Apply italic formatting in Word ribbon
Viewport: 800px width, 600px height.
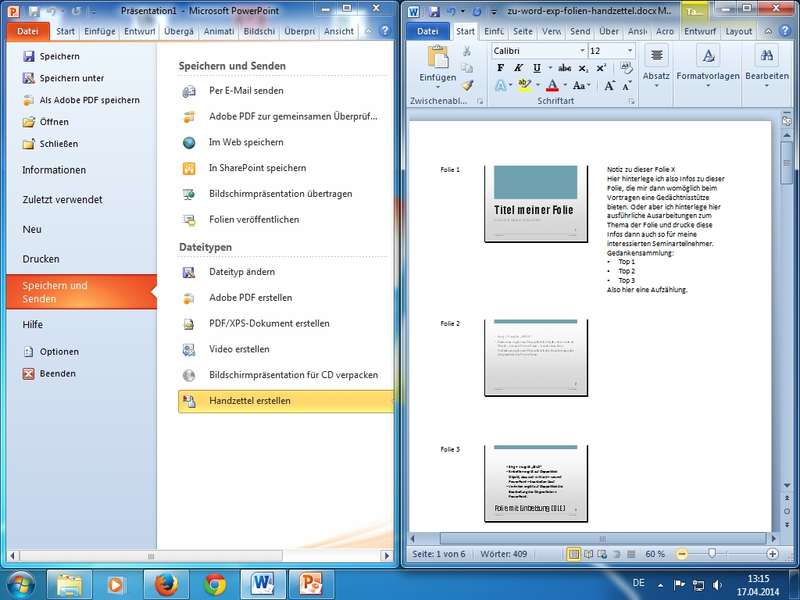[x=518, y=69]
